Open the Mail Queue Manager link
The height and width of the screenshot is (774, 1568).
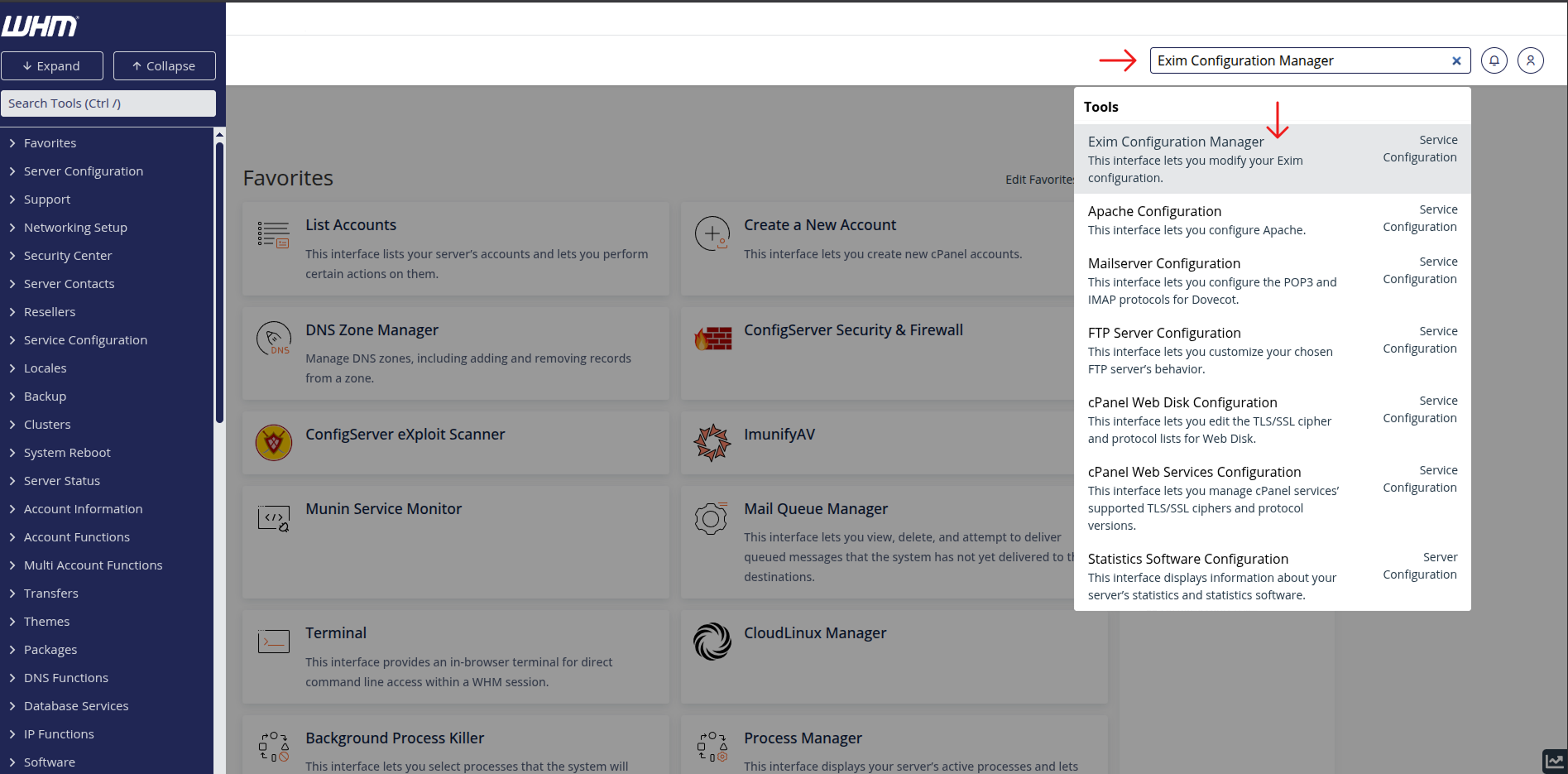point(816,509)
